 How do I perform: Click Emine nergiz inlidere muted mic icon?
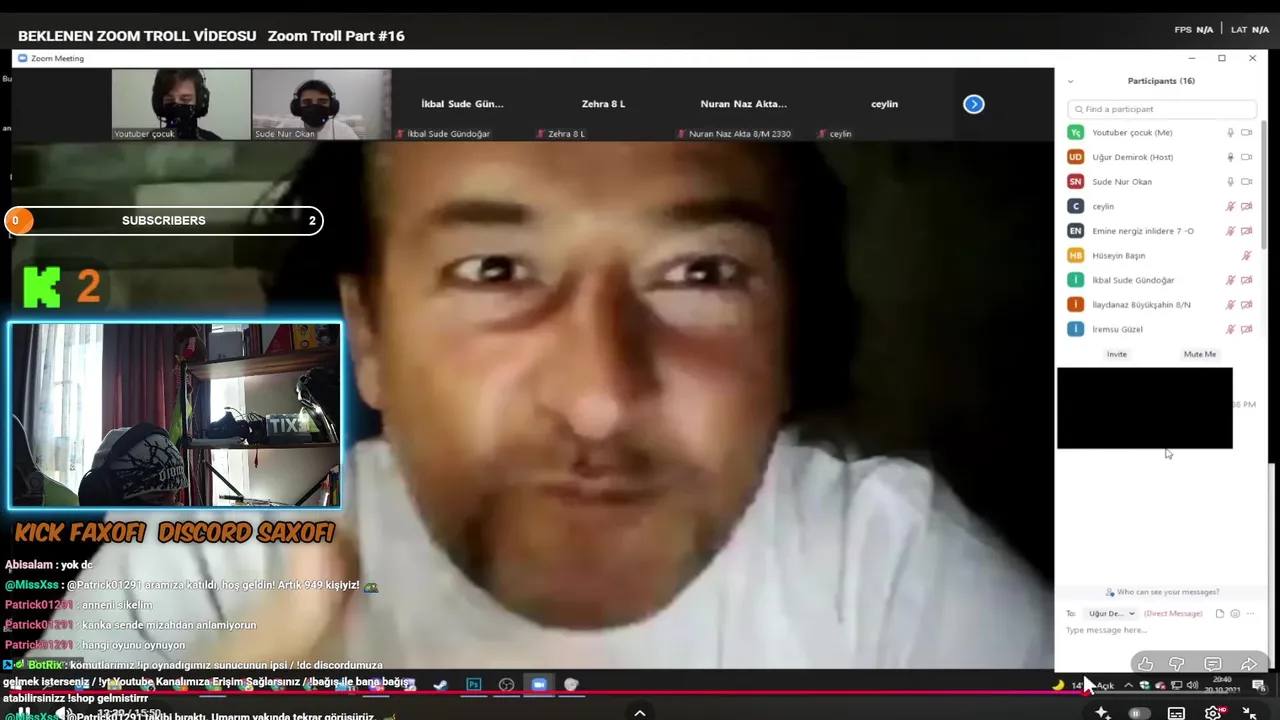(x=1231, y=231)
